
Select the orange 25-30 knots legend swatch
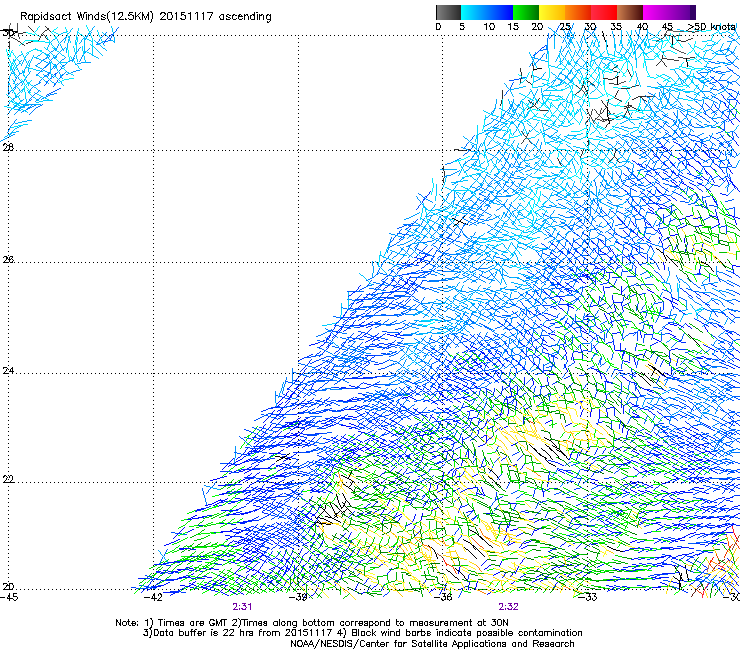pos(578,12)
